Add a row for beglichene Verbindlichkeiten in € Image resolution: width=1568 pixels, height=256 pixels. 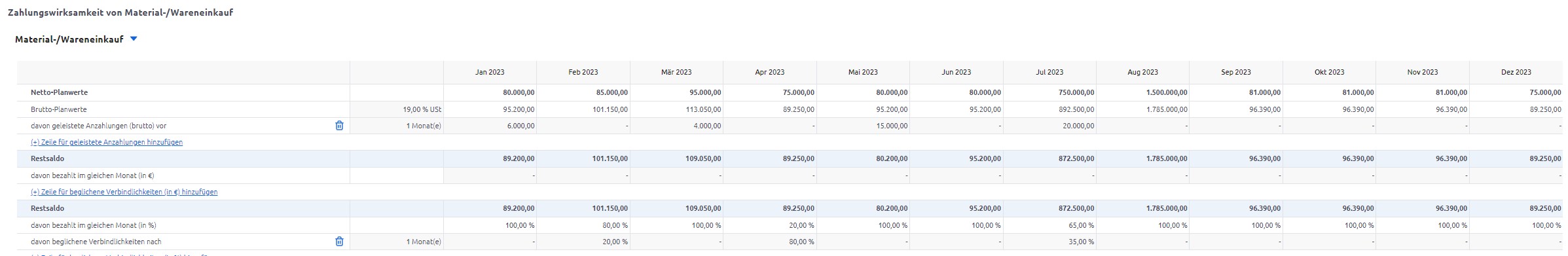click(x=124, y=192)
